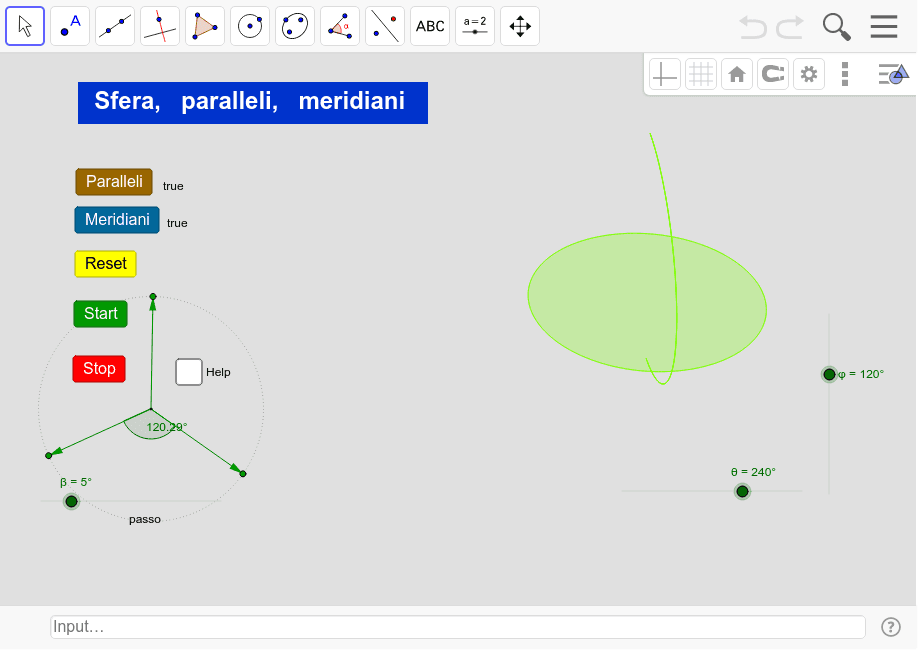918x650 pixels.
Task: Toggle grid display in style bar
Action: 701,74
